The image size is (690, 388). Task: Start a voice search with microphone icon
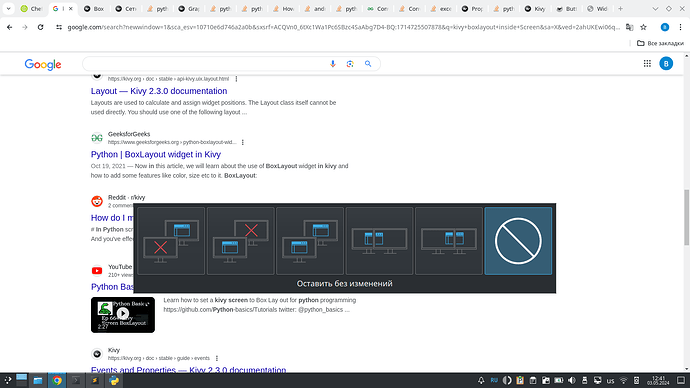click(333, 64)
